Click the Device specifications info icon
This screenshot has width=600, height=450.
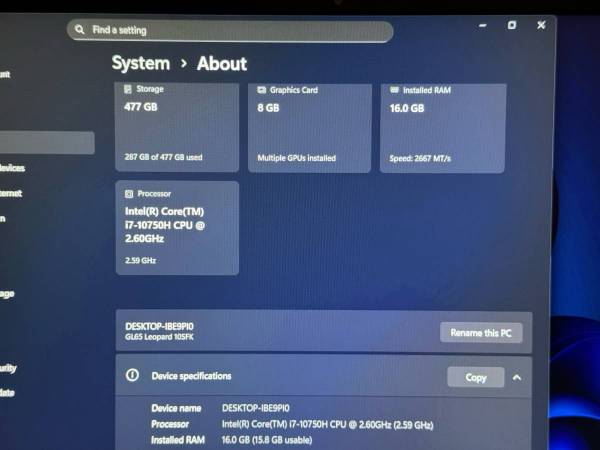click(132, 376)
